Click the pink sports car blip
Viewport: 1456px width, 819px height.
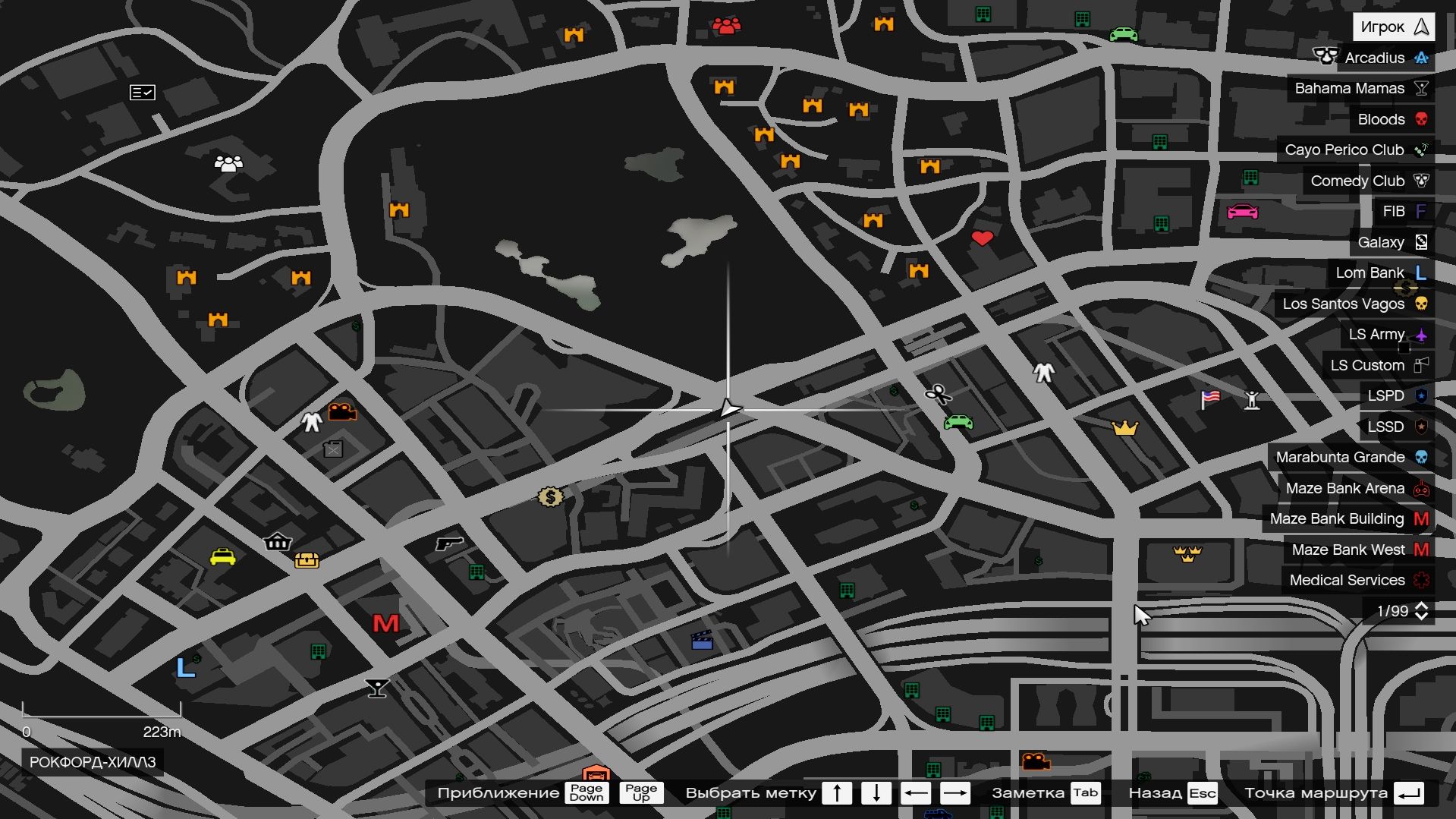[x=1242, y=211]
